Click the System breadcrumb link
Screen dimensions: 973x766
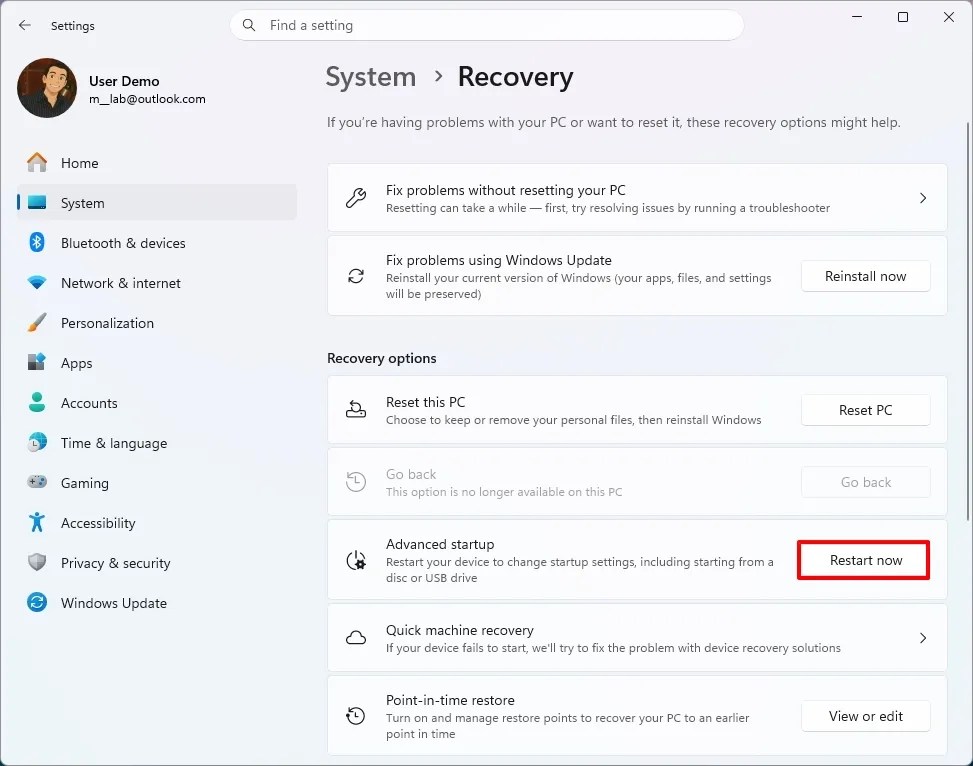pos(371,78)
